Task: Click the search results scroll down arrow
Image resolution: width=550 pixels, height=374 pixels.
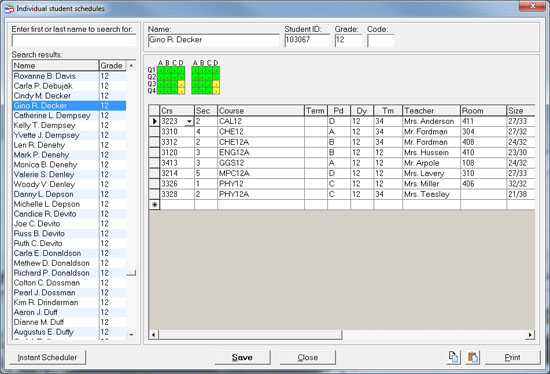Action: pyautogui.click(x=131, y=335)
